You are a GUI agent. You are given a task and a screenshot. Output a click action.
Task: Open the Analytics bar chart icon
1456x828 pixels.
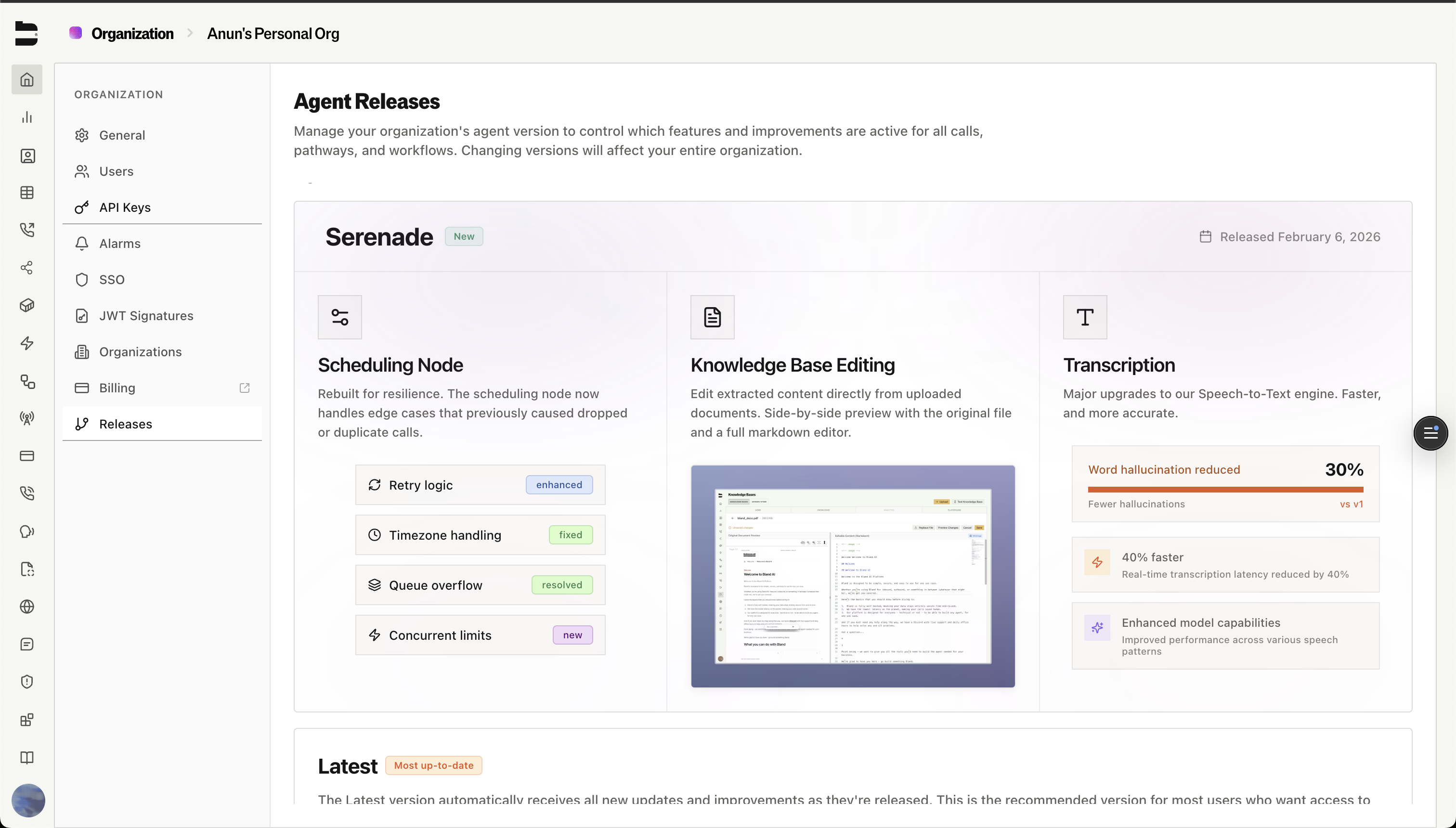tap(27, 117)
